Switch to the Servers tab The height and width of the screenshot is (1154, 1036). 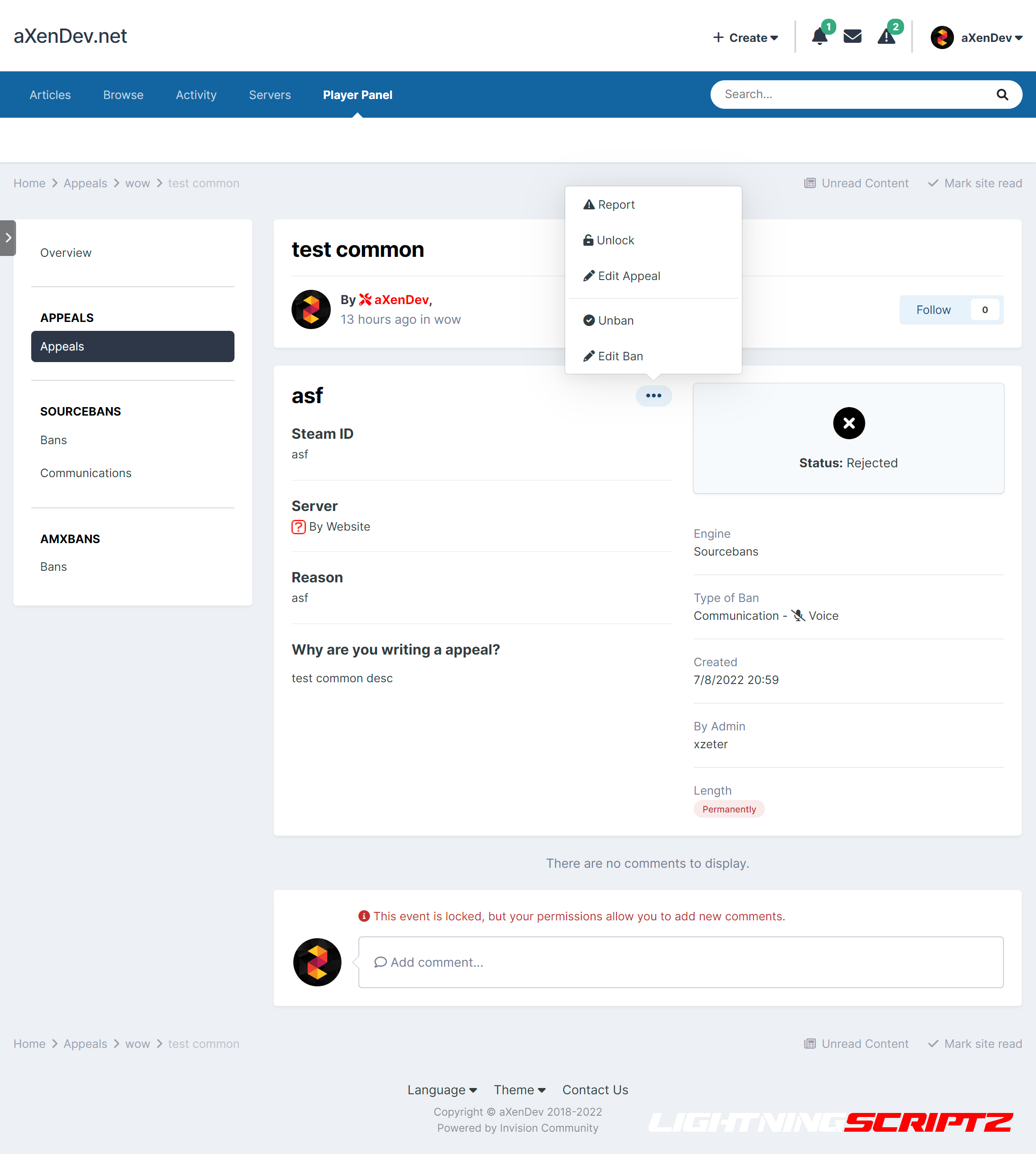point(270,95)
